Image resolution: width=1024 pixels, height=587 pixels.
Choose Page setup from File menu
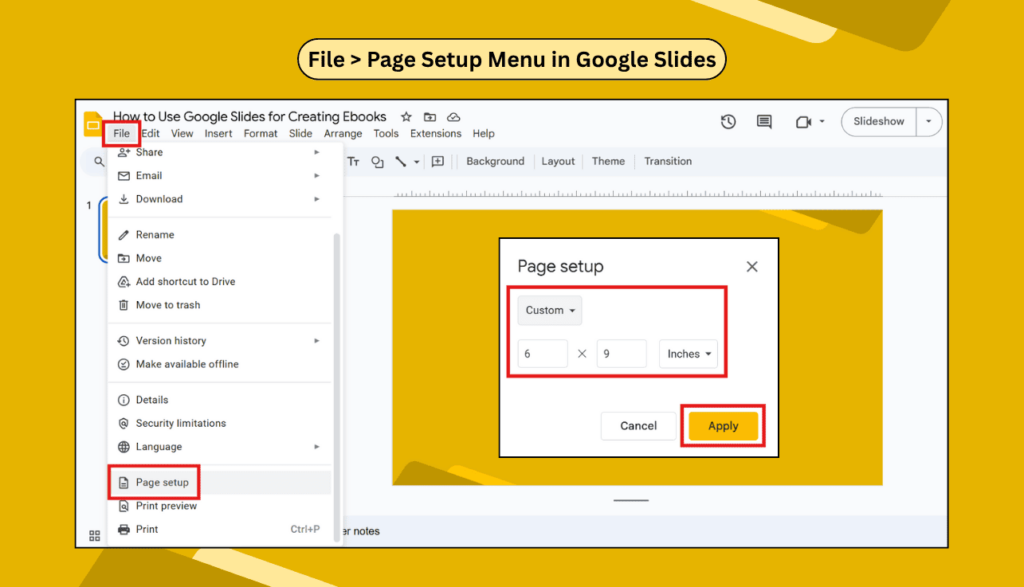click(x=162, y=483)
